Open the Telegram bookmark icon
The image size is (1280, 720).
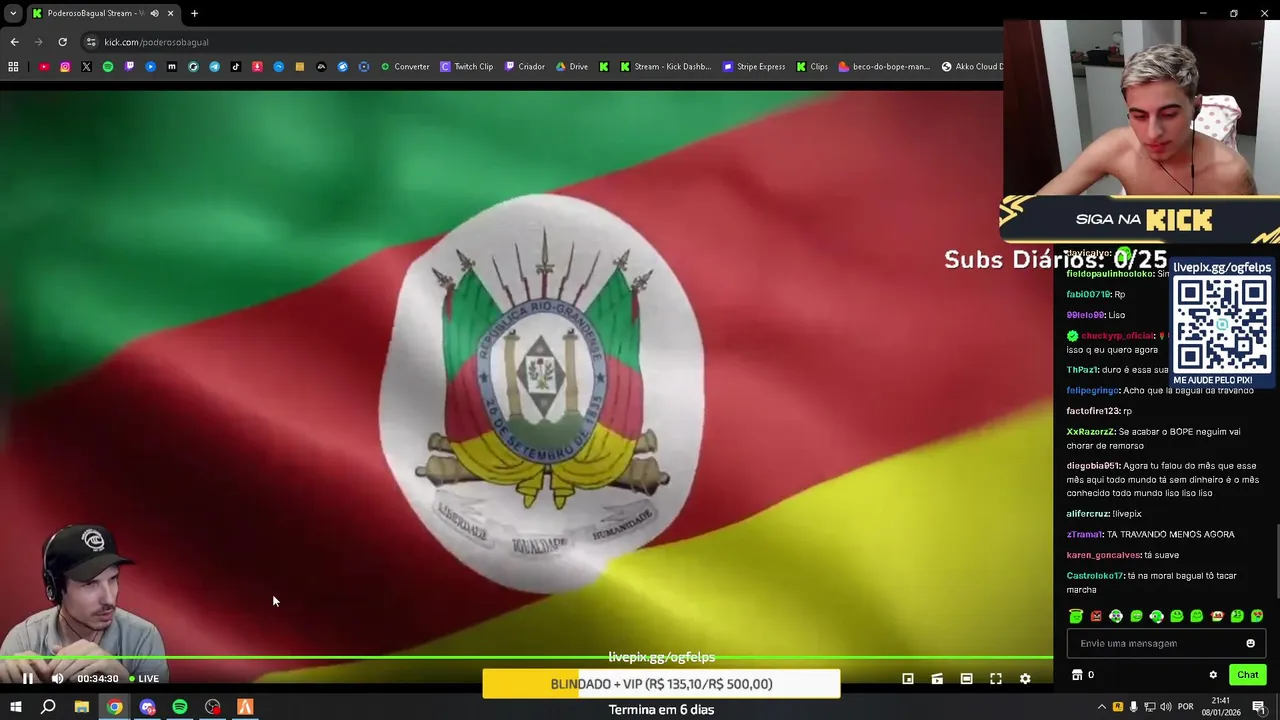point(214,67)
